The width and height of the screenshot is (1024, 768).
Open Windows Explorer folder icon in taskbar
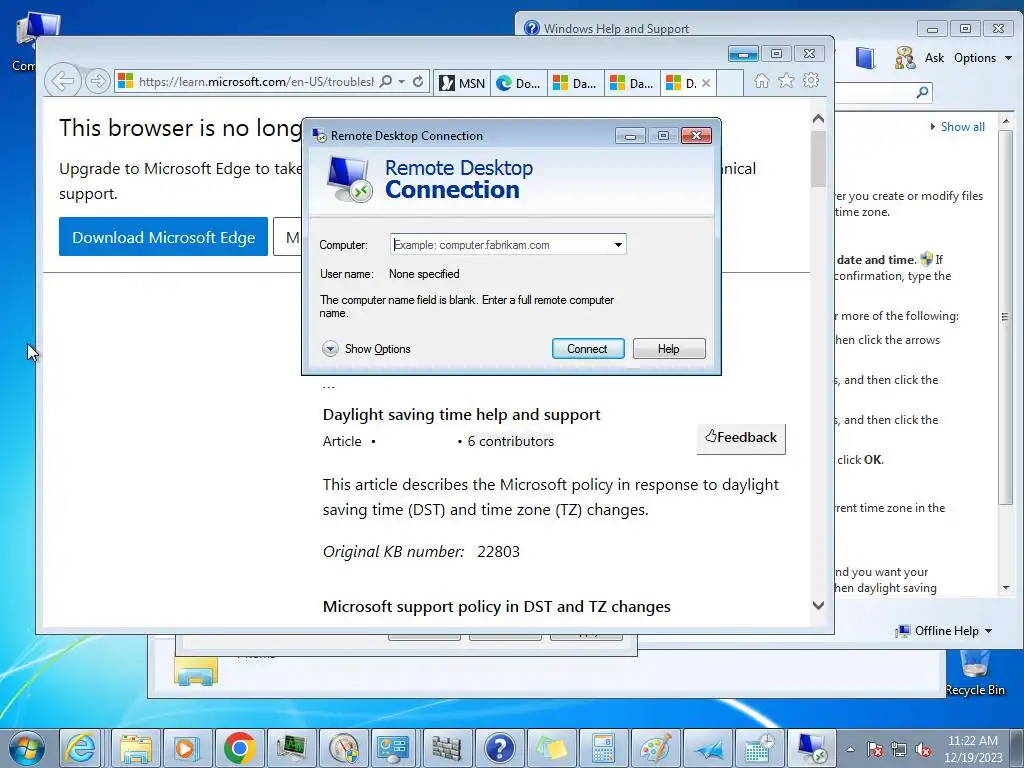click(x=135, y=748)
